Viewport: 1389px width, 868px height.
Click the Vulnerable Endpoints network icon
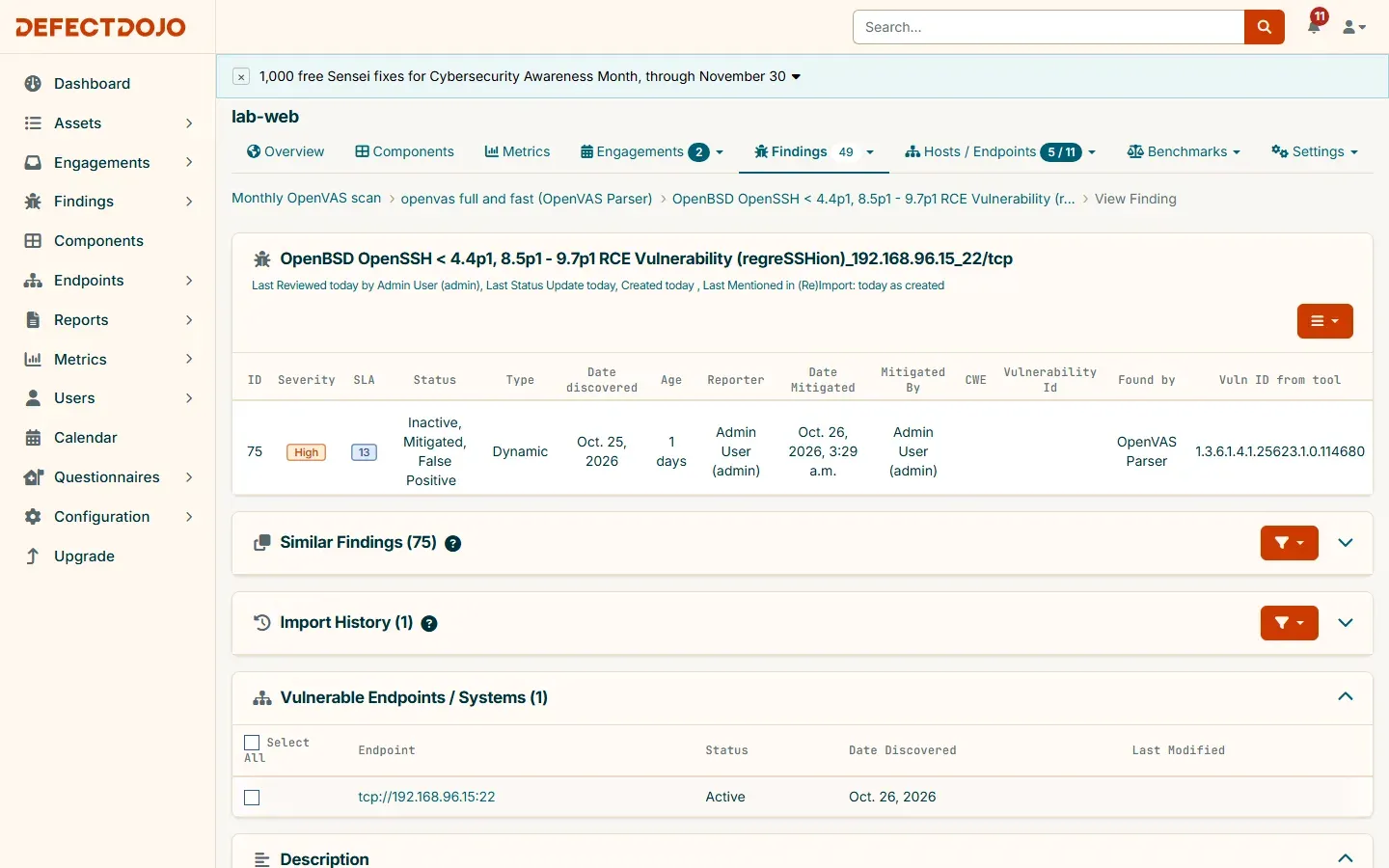coord(261,698)
